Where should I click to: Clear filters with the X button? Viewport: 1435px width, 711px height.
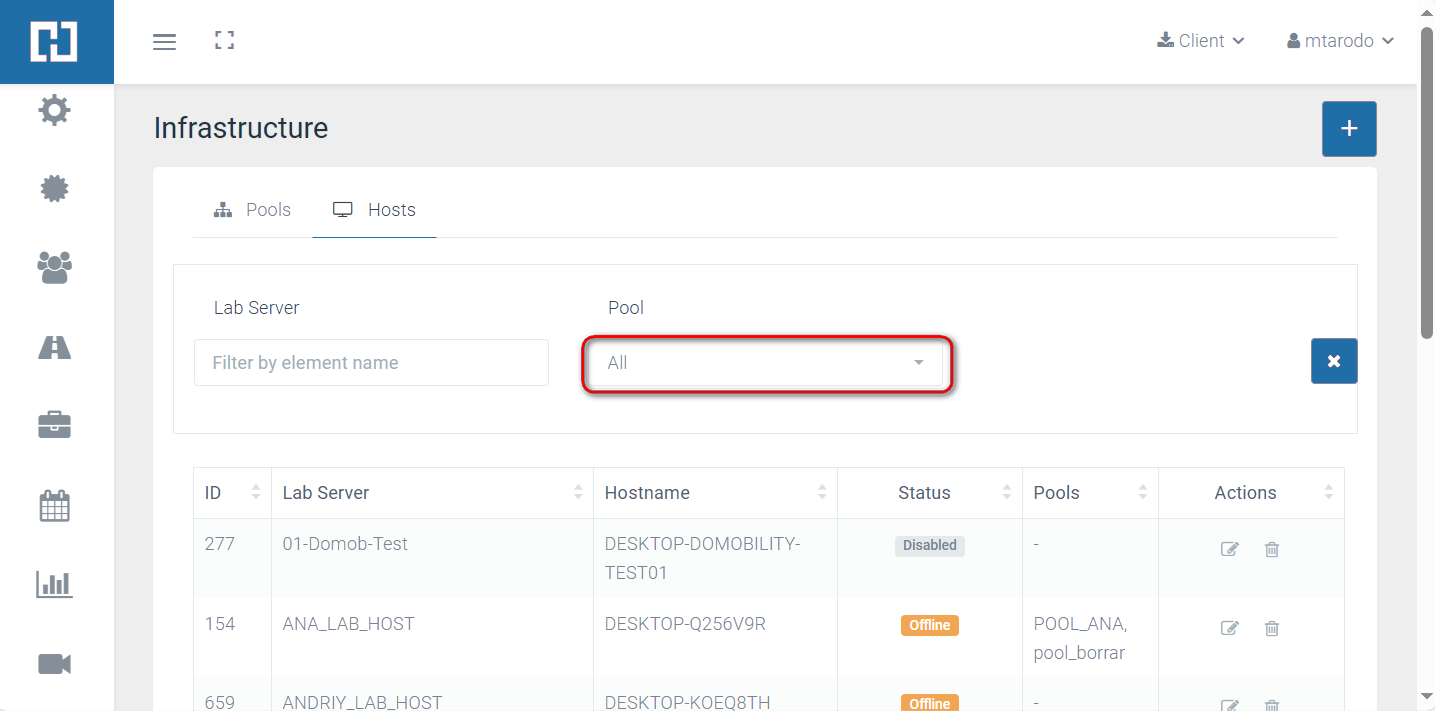pyautogui.click(x=1334, y=361)
